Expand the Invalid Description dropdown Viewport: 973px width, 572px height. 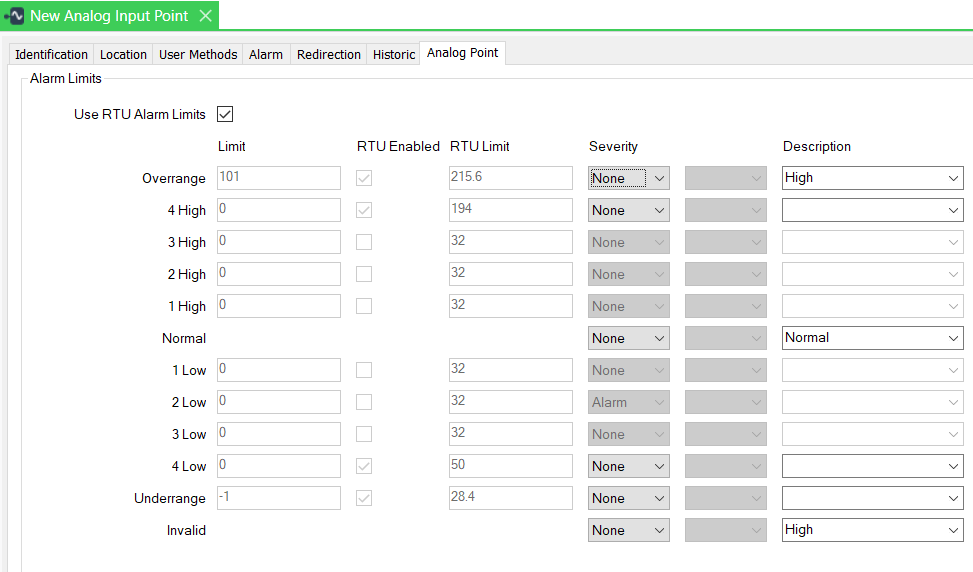[x=872, y=530]
